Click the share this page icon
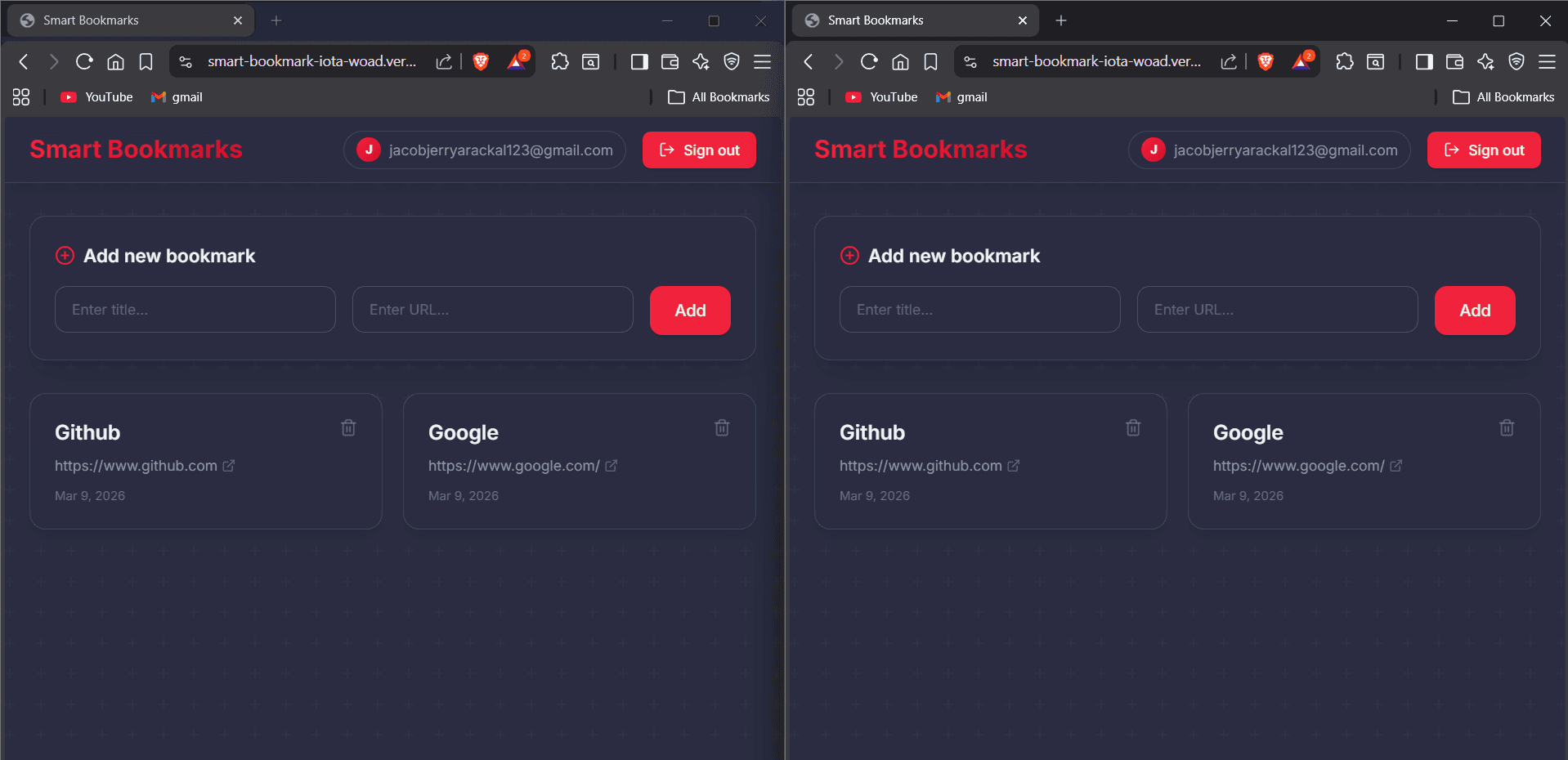Image resolution: width=1568 pixels, height=760 pixels. 444,61
